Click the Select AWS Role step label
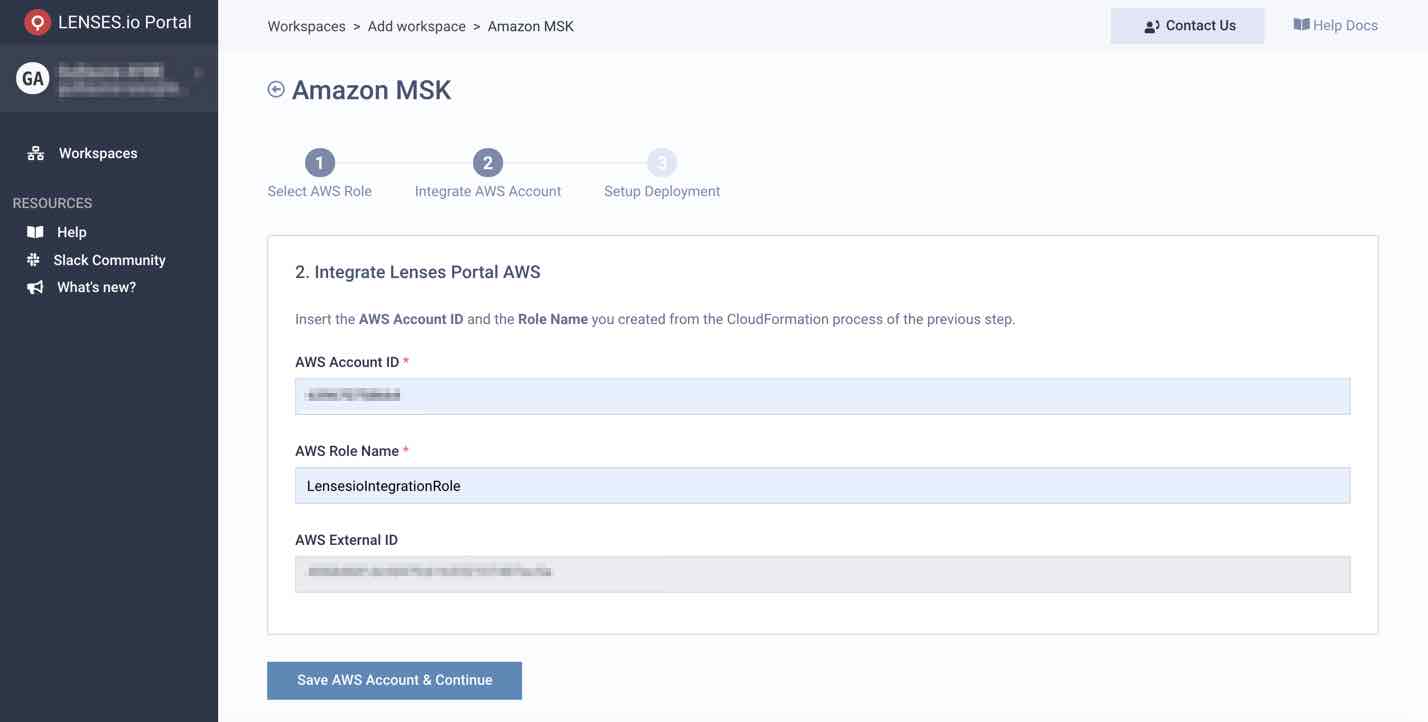 [319, 191]
